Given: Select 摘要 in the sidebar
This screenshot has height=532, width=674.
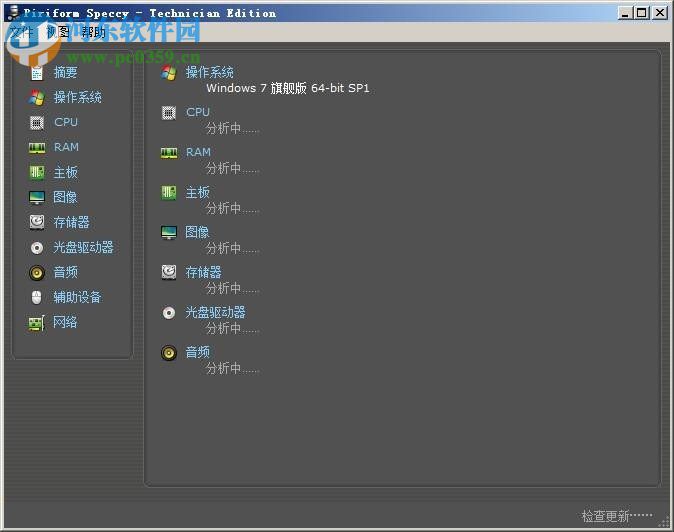Looking at the screenshot, I should pyautogui.click(x=65, y=72).
